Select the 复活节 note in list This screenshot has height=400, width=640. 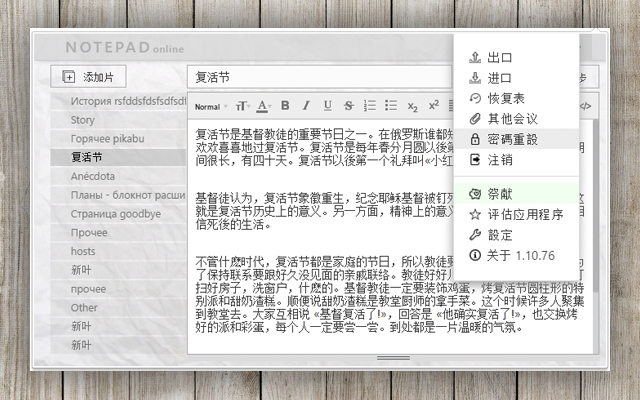pyautogui.click(x=118, y=157)
